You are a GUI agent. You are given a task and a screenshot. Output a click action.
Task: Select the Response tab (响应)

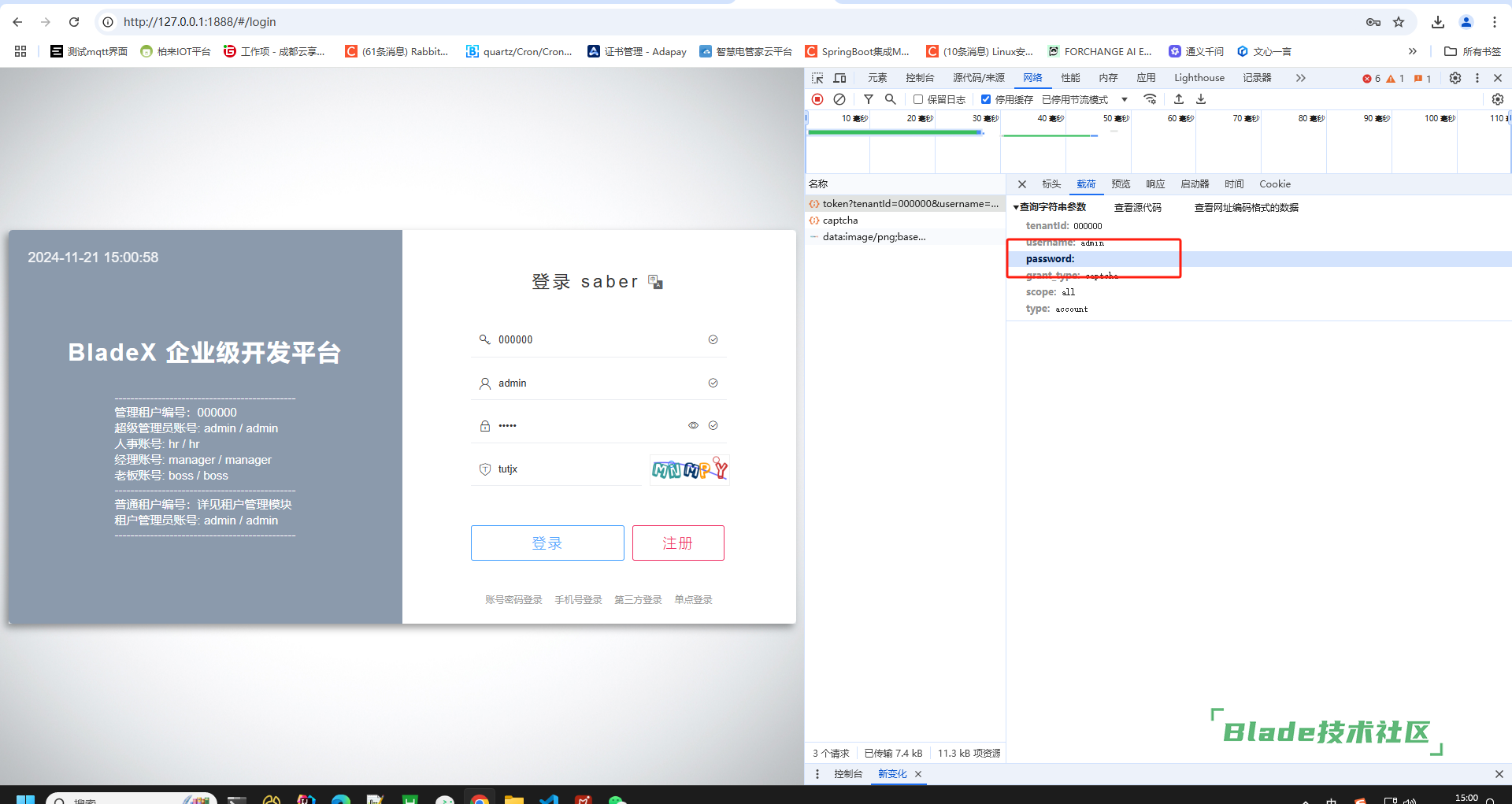point(1155,184)
